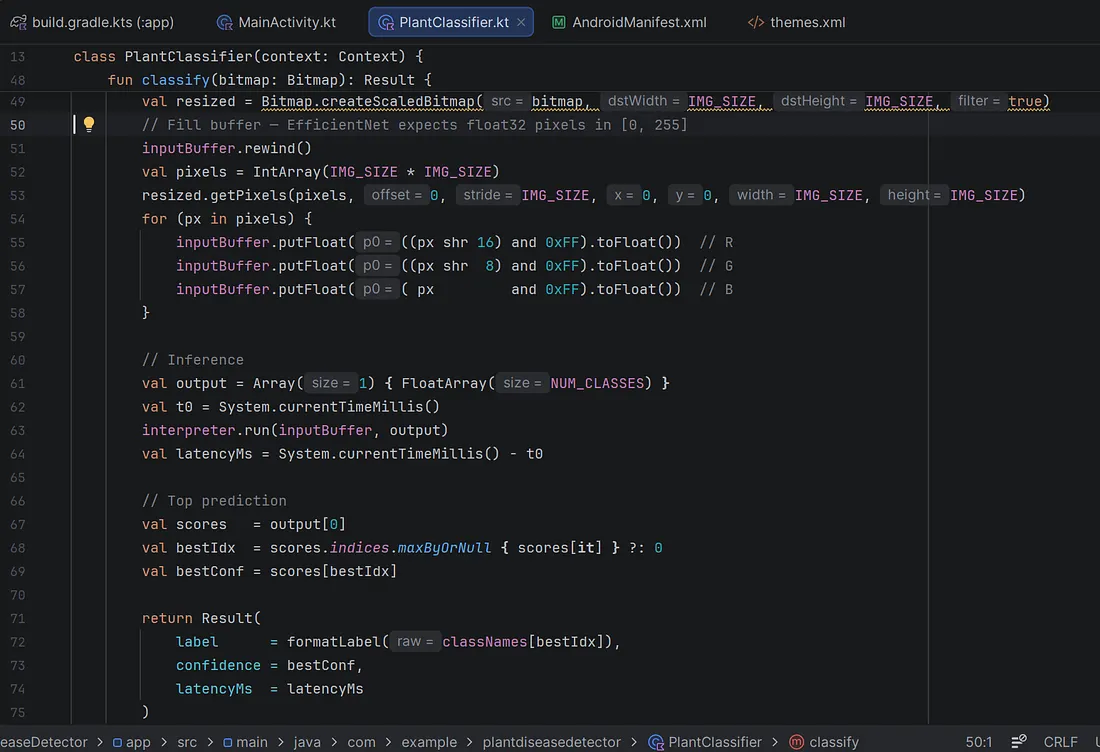This screenshot has width=1100, height=752.
Task: Click the classify method icon in breadcrumb
Action: (x=796, y=742)
